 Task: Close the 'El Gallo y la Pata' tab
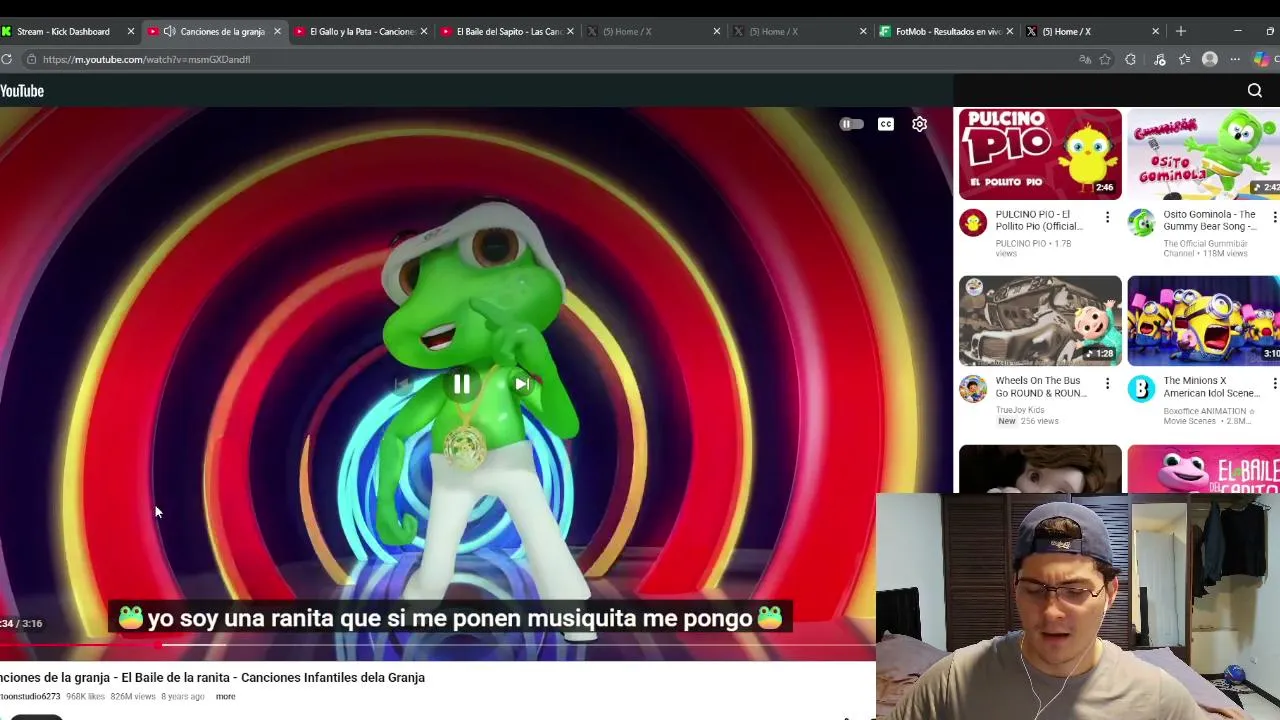[x=423, y=31]
